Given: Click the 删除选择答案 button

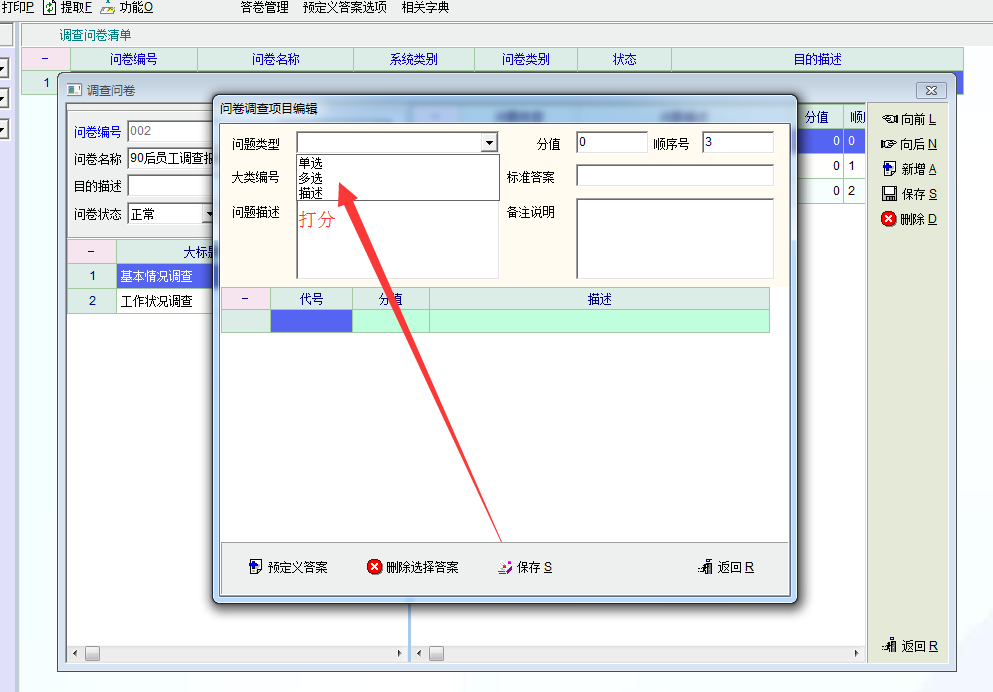Looking at the screenshot, I should [x=412, y=567].
